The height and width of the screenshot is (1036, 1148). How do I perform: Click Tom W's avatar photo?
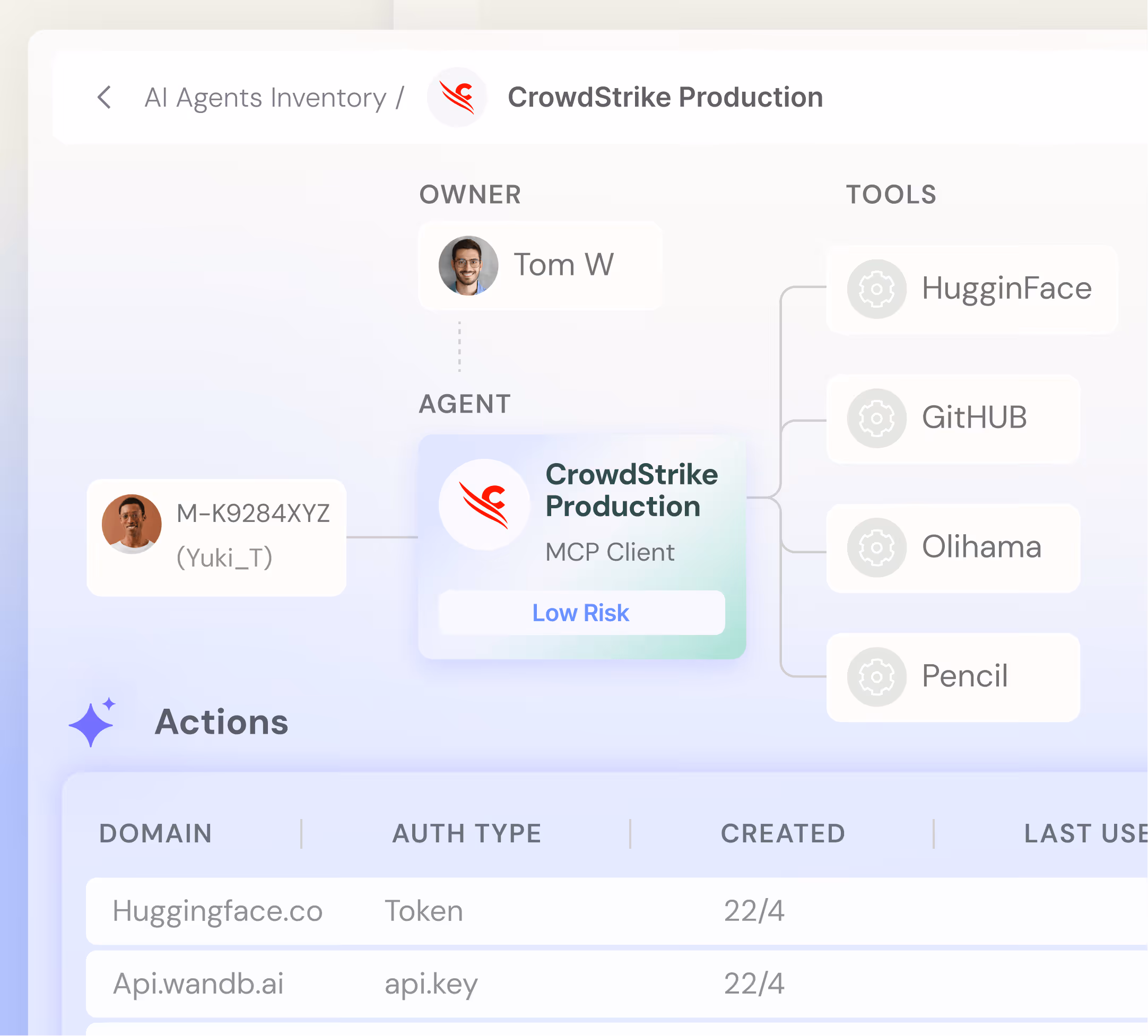[x=468, y=266]
